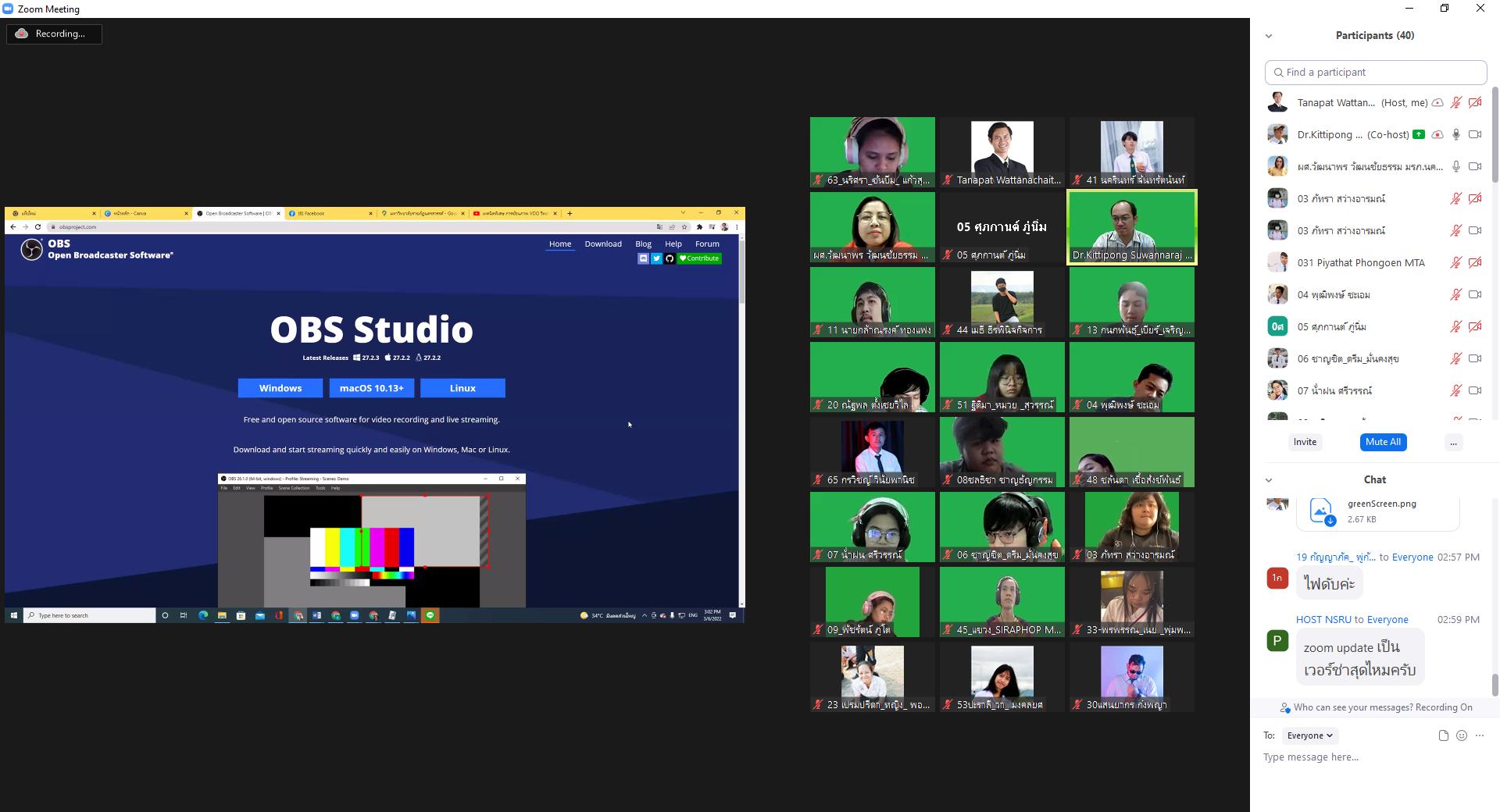Open the new tab plus in shared browser
The image size is (1500, 812).
(570, 213)
